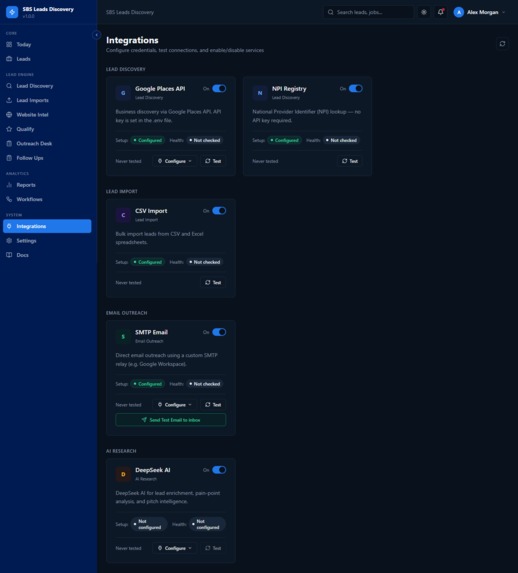
Task: Click the Alex Morgan avatar
Action: 459,12
